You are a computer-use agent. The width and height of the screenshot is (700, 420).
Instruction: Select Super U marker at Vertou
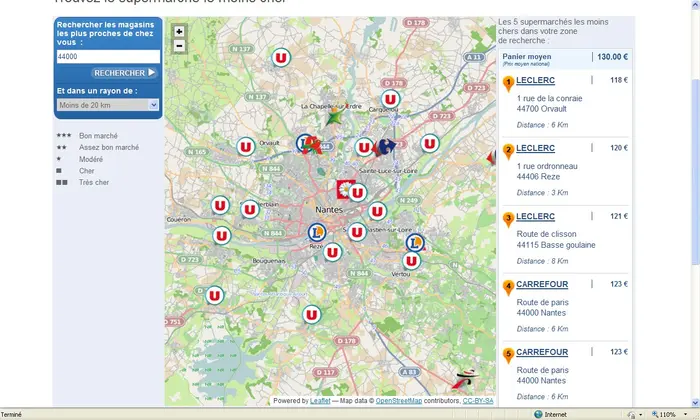[412, 261]
